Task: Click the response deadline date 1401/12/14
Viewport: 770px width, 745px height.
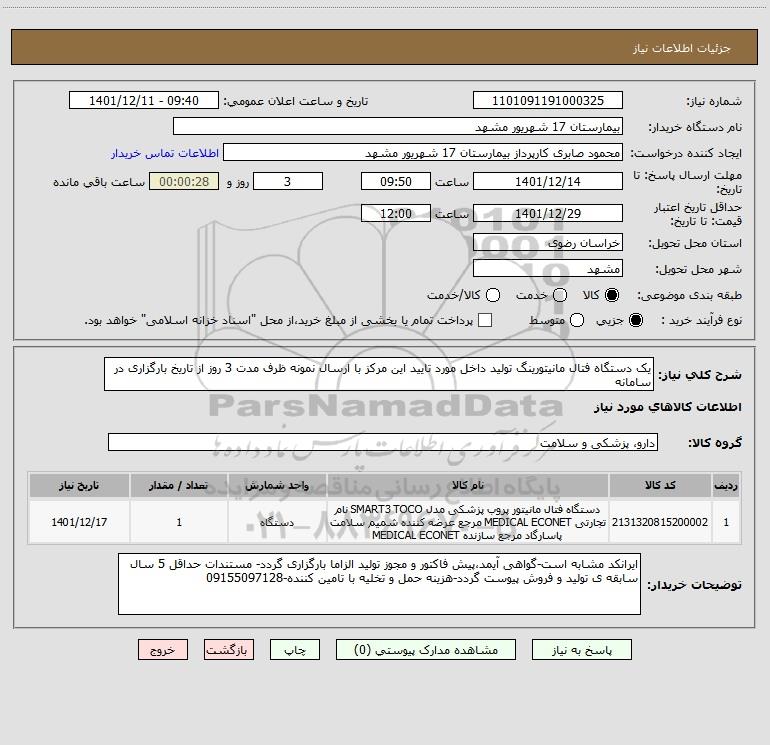Action: [x=548, y=181]
